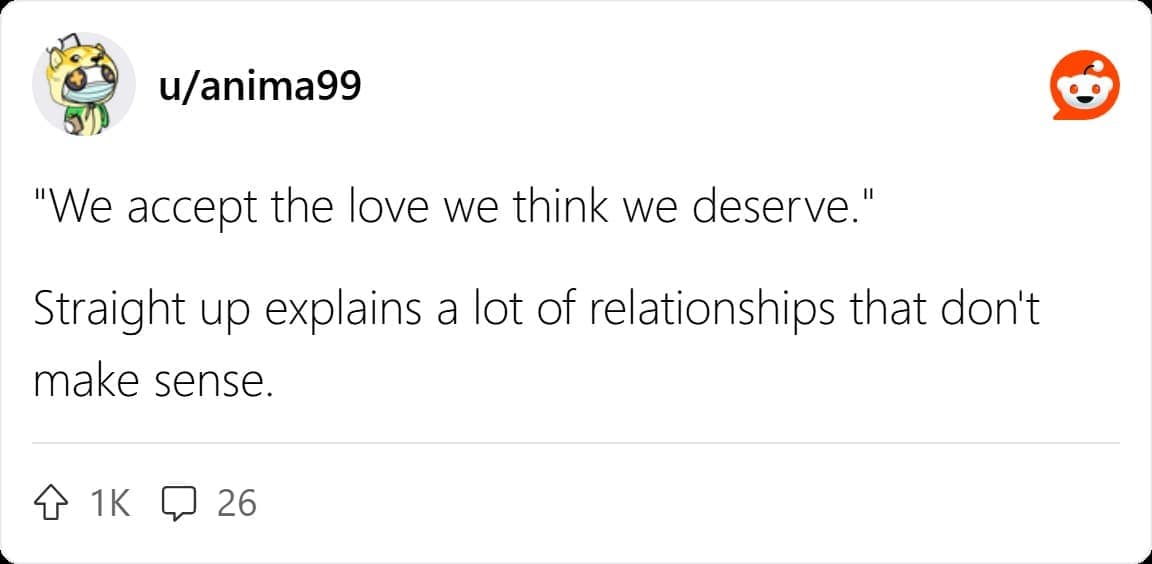This screenshot has width=1152, height=564.
Task: Click the 26 comments count
Action: click(237, 502)
